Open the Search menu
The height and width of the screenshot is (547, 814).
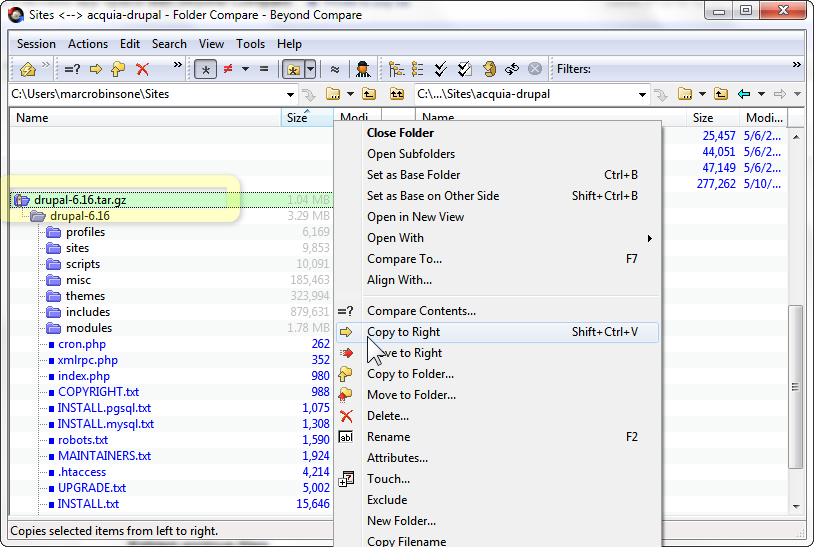coord(169,44)
